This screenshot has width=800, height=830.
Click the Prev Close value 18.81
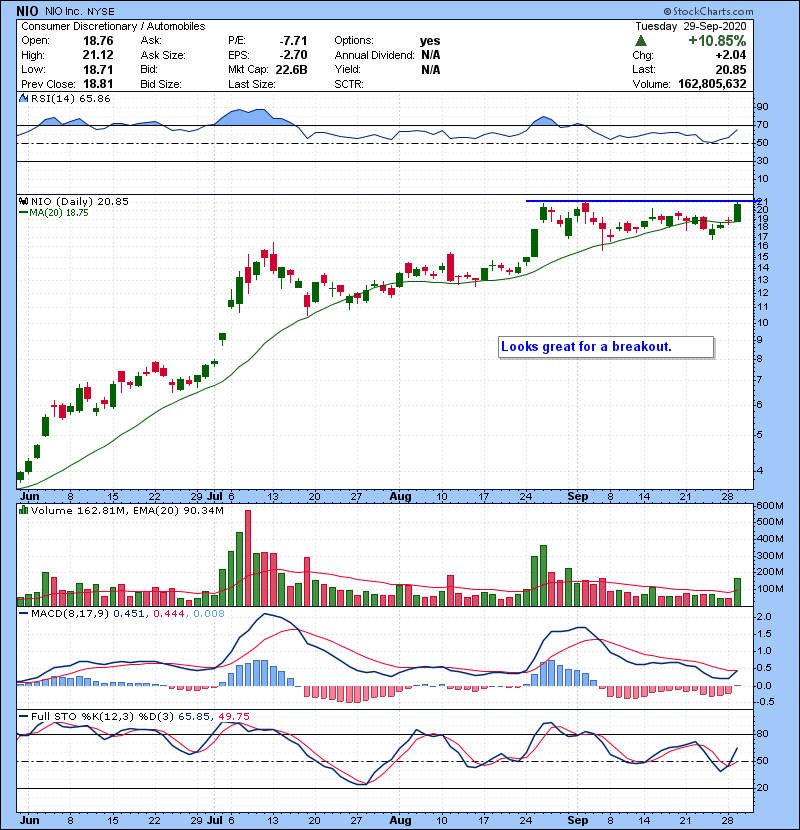(98, 84)
